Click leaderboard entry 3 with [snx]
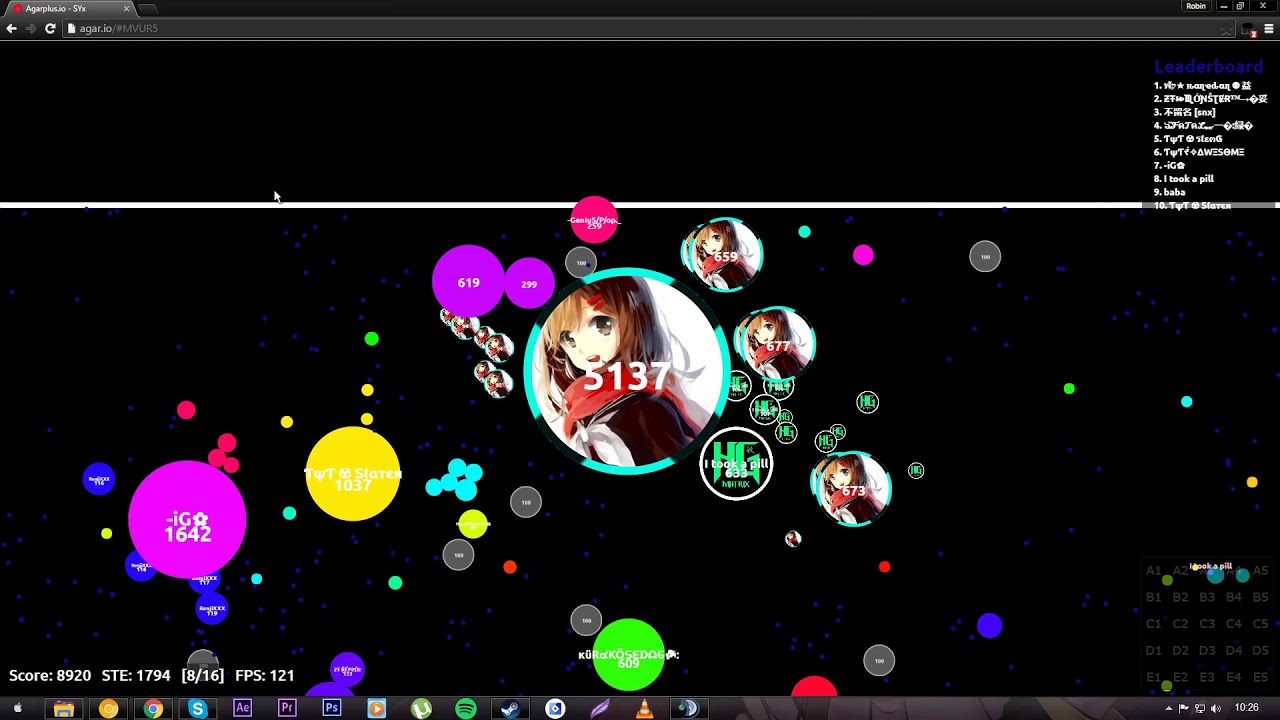 click(1185, 112)
